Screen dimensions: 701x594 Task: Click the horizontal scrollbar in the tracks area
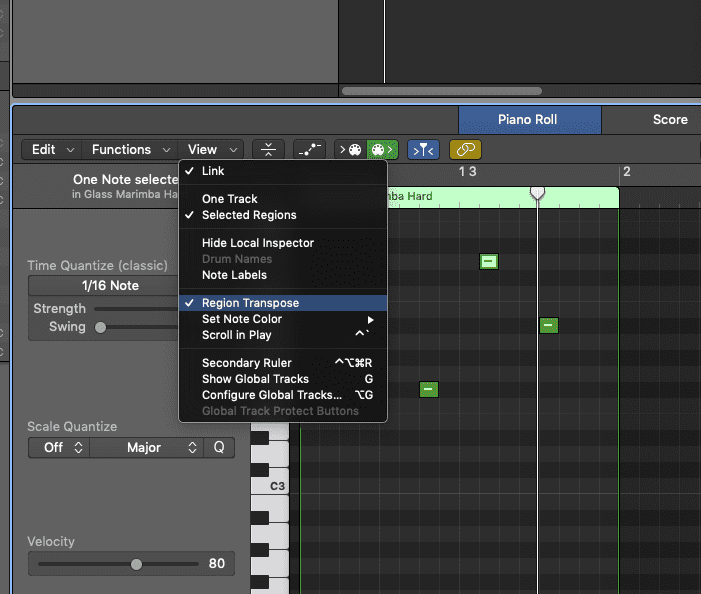442,91
